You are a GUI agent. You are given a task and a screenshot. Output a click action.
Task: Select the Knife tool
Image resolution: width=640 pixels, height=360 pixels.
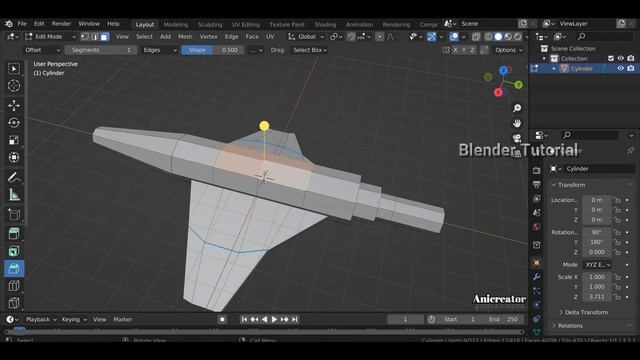(x=14, y=303)
